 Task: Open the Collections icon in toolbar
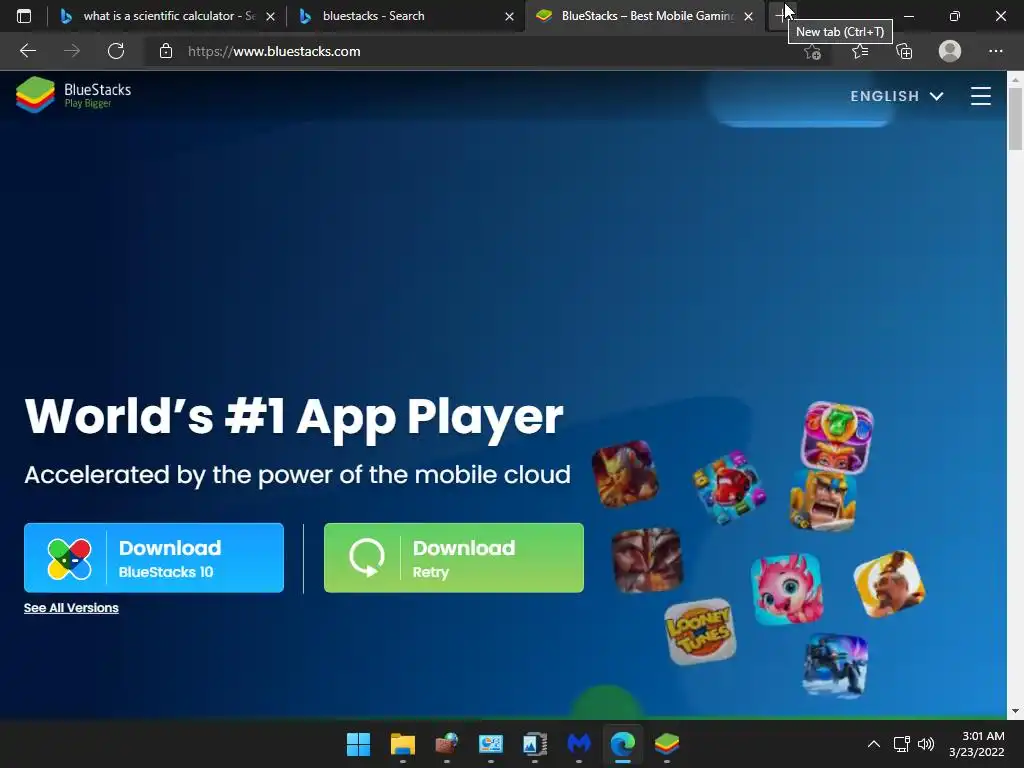tap(904, 51)
